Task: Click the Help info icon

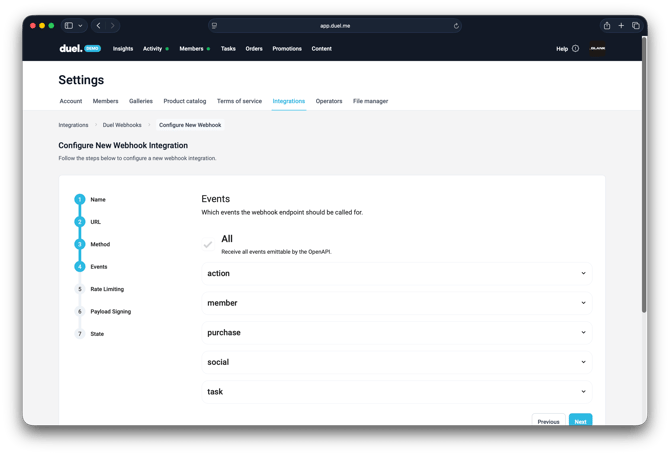Action: click(x=575, y=48)
